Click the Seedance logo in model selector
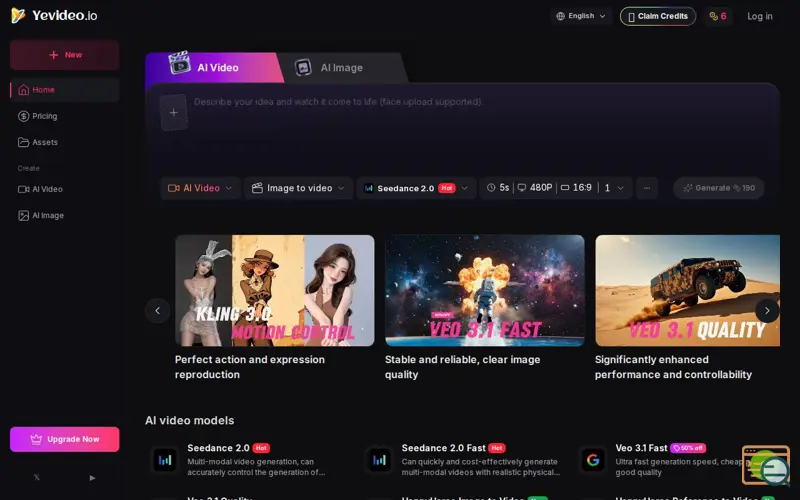 (x=368, y=188)
